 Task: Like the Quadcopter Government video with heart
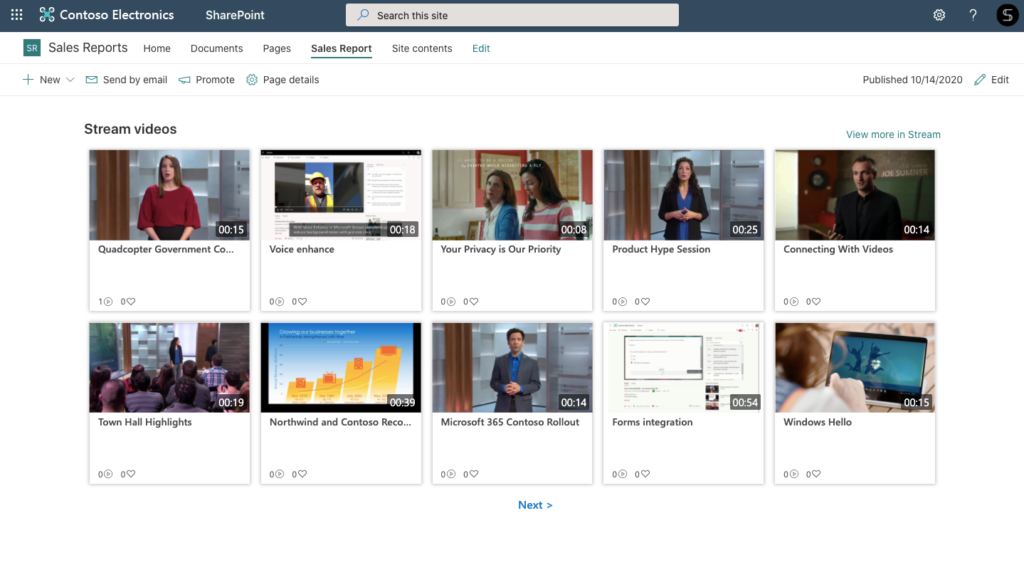[x=131, y=301]
